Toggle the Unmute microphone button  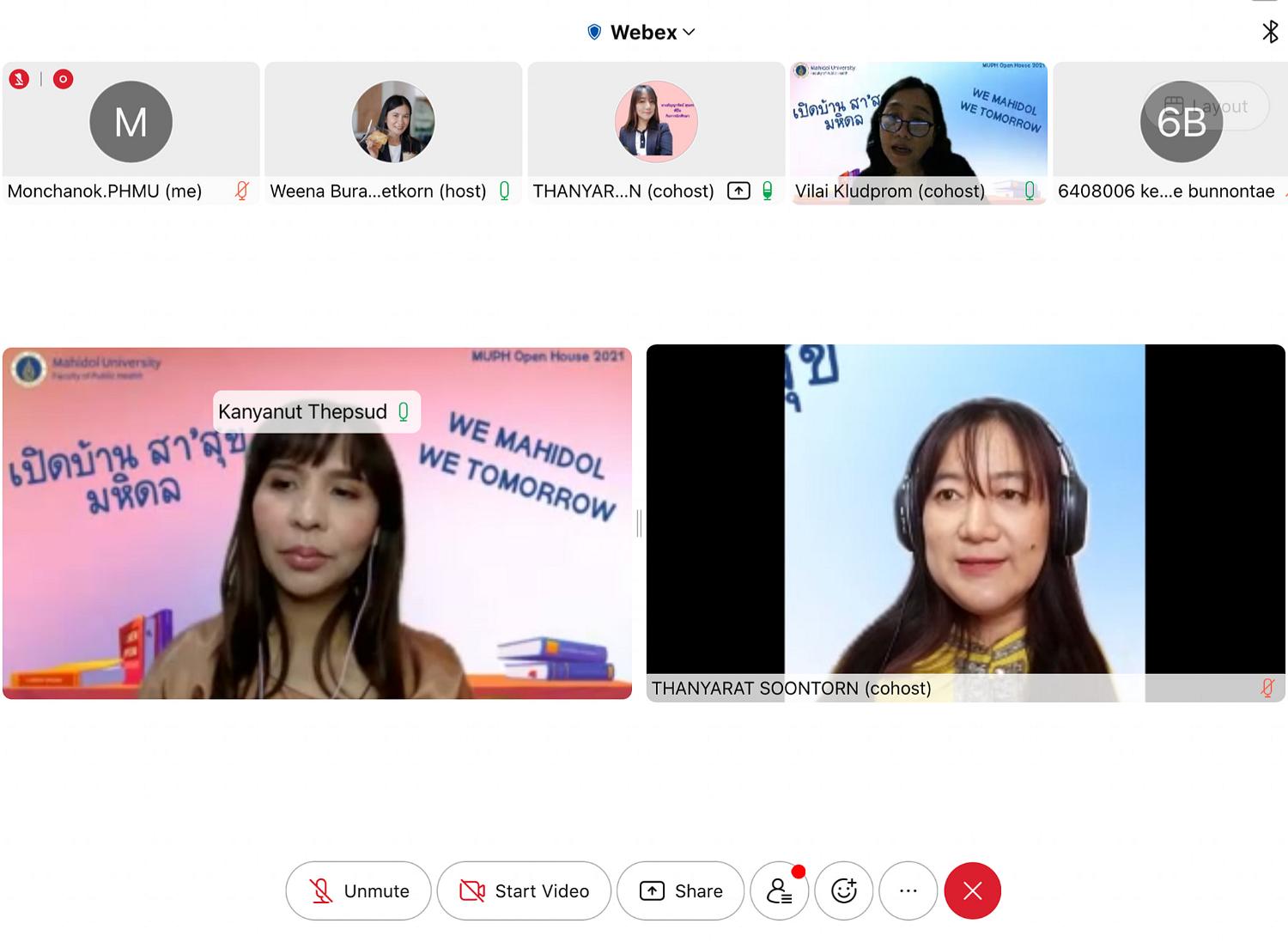coord(358,891)
